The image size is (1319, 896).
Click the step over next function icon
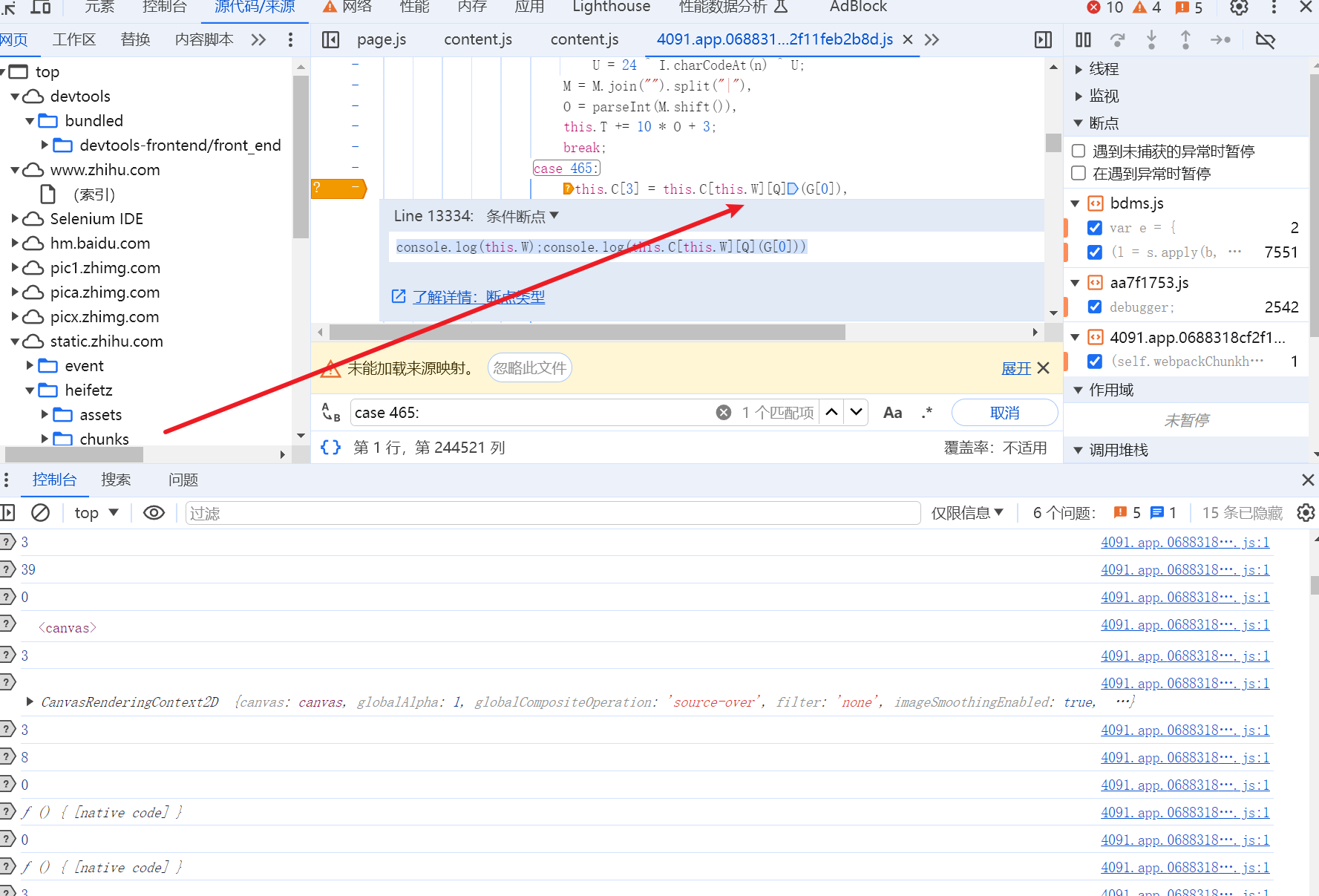pos(1117,40)
